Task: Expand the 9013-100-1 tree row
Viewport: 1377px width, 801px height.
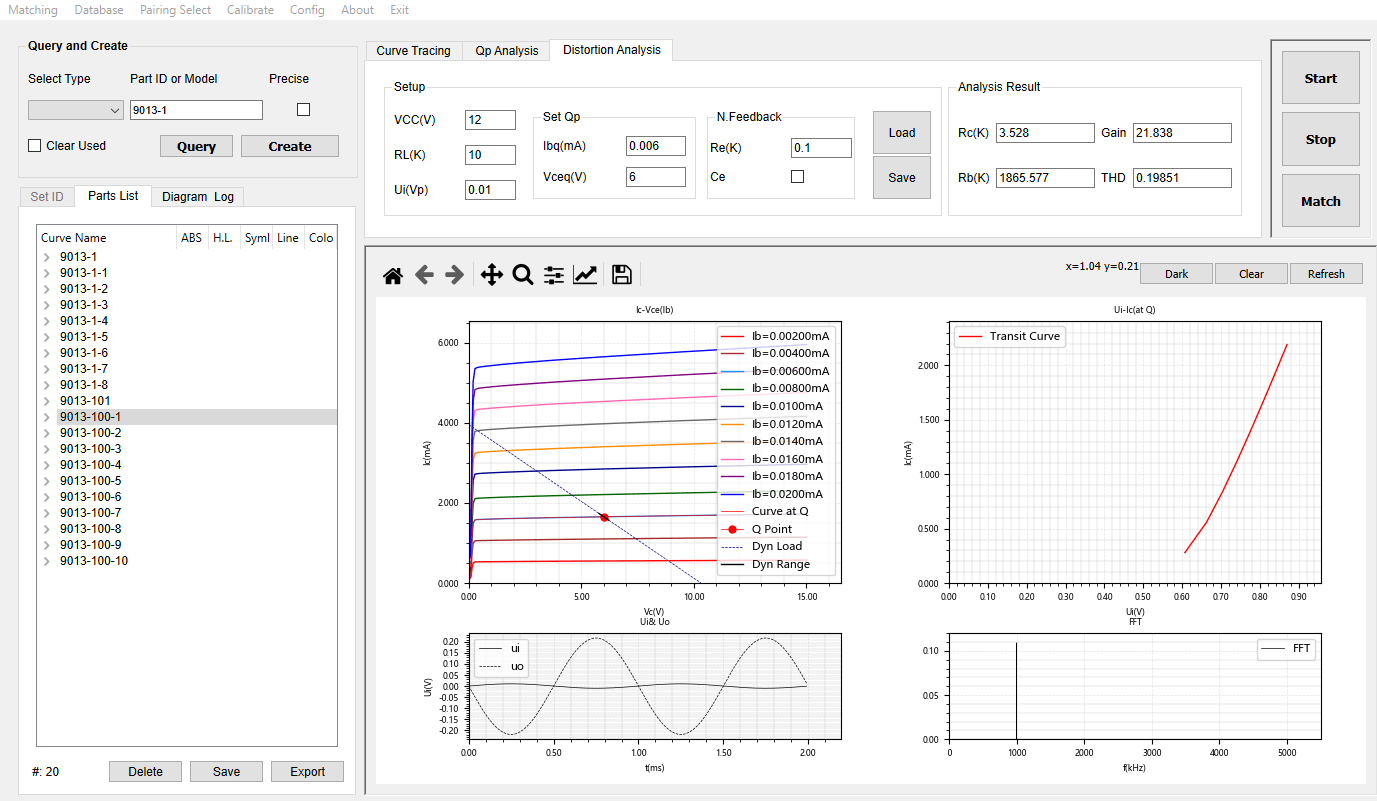Action: [x=46, y=417]
